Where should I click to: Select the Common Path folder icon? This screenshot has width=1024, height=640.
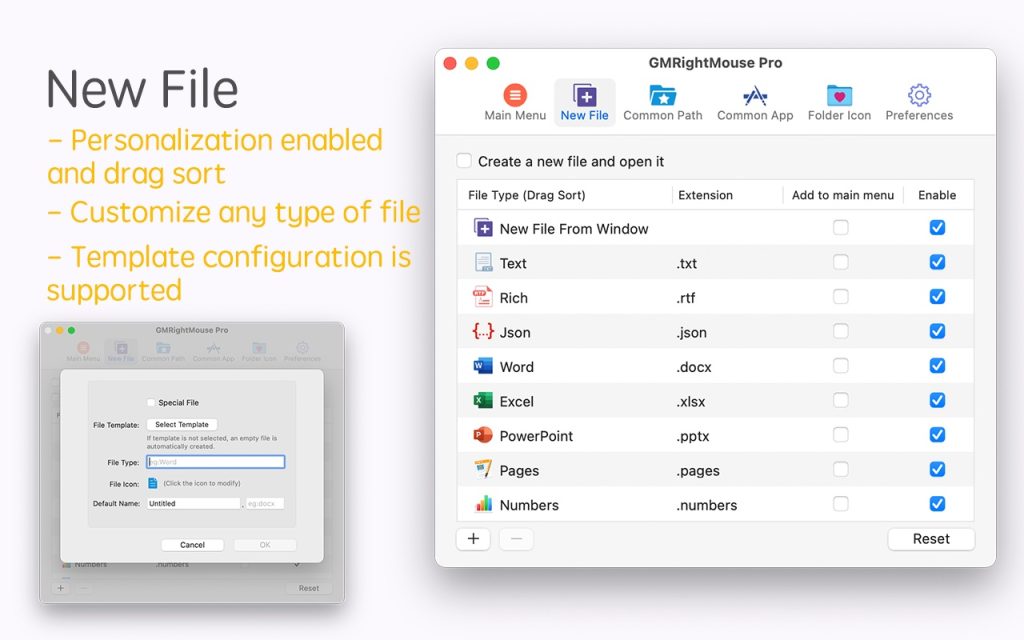click(662, 95)
